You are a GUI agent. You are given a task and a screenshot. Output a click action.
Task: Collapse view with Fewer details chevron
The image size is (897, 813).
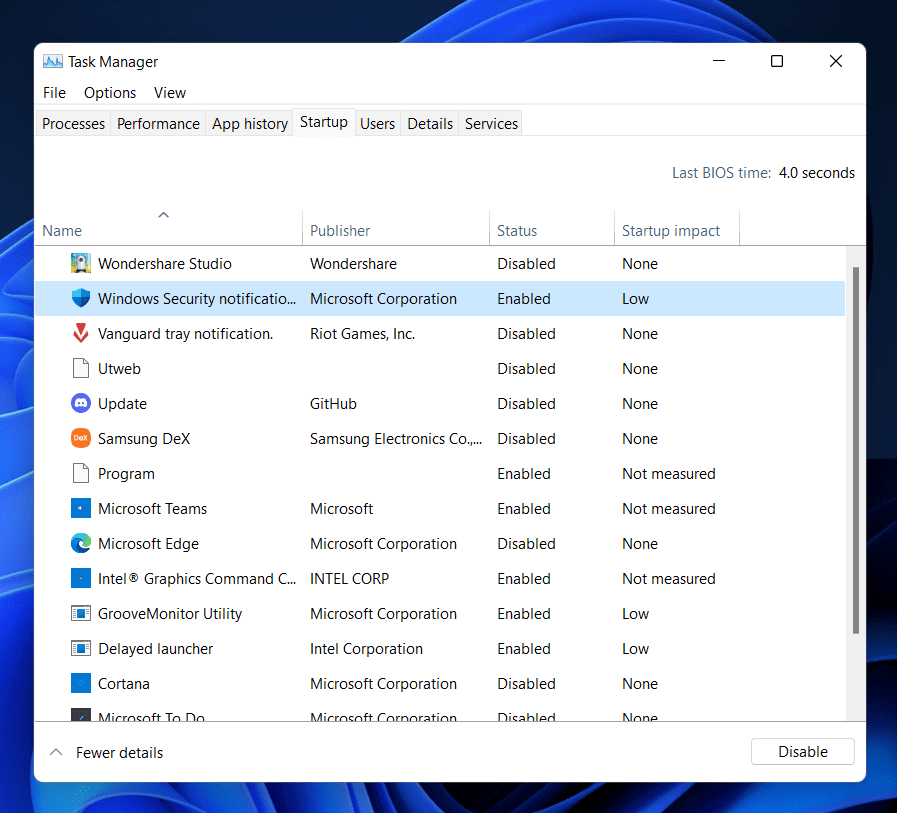click(x=57, y=752)
